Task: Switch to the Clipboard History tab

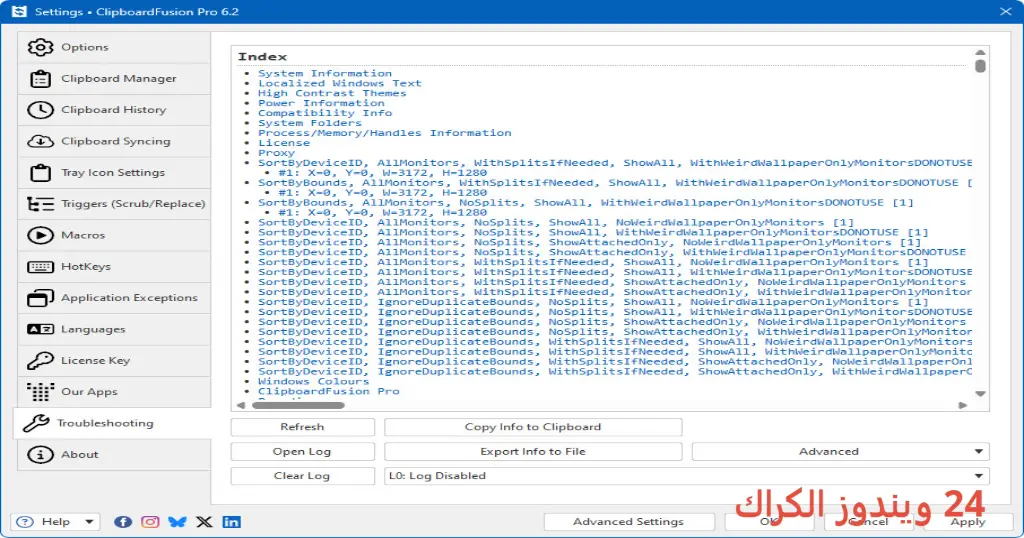Action: coord(114,110)
